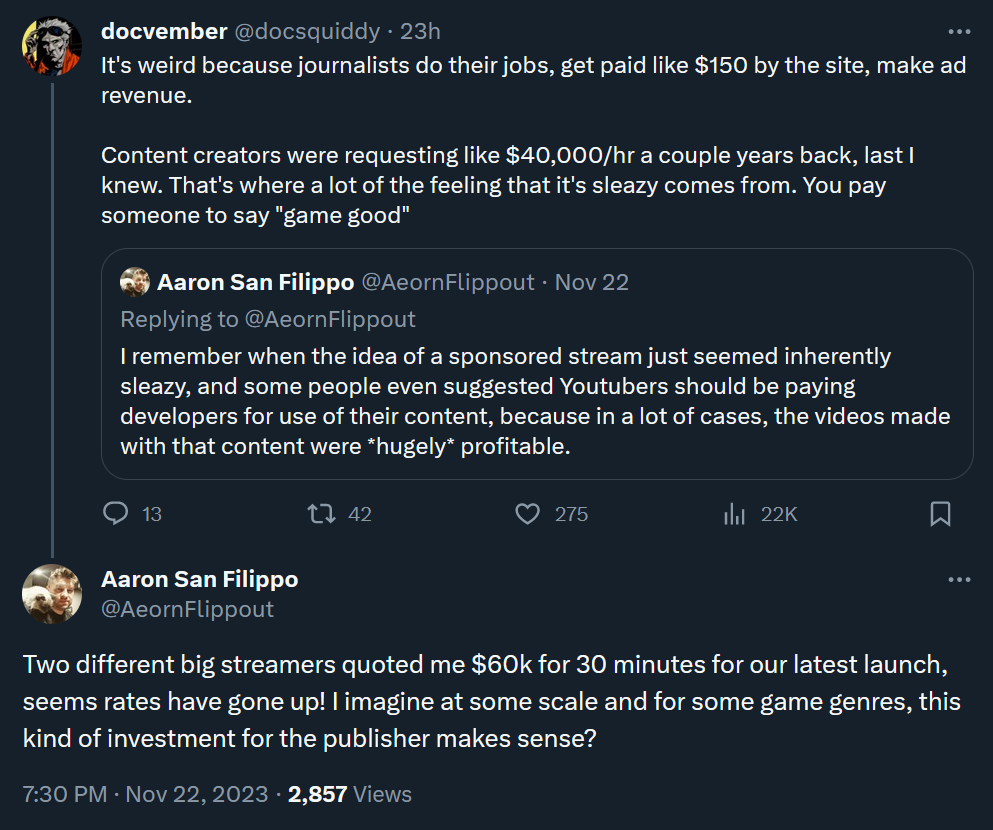Open more options on Aaron's reply tweet
Image resolution: width=993 pixels, height=830 pixels.
pyautogui.click(x=959, y=579)
